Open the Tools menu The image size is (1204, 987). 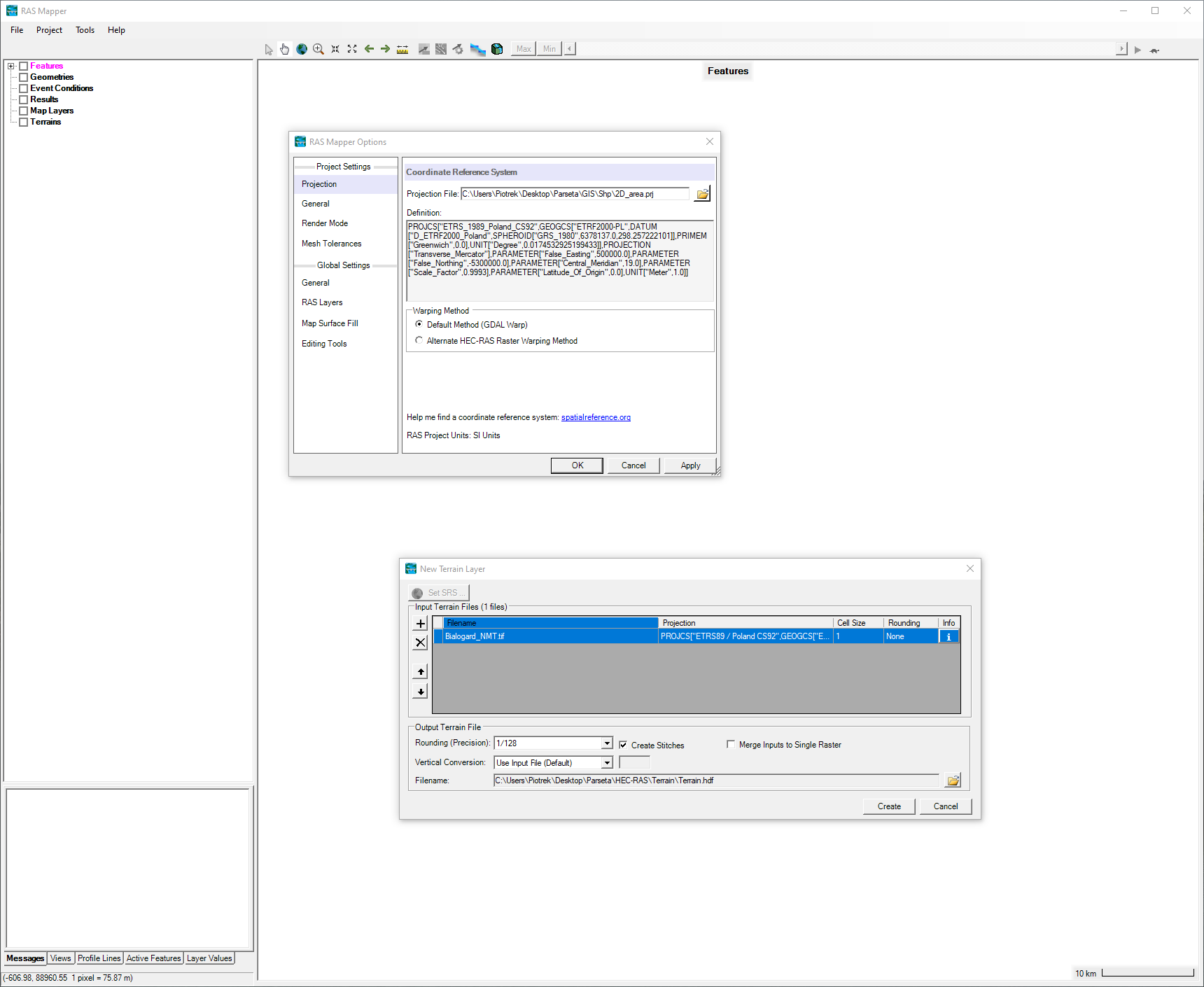pos(85,30)
